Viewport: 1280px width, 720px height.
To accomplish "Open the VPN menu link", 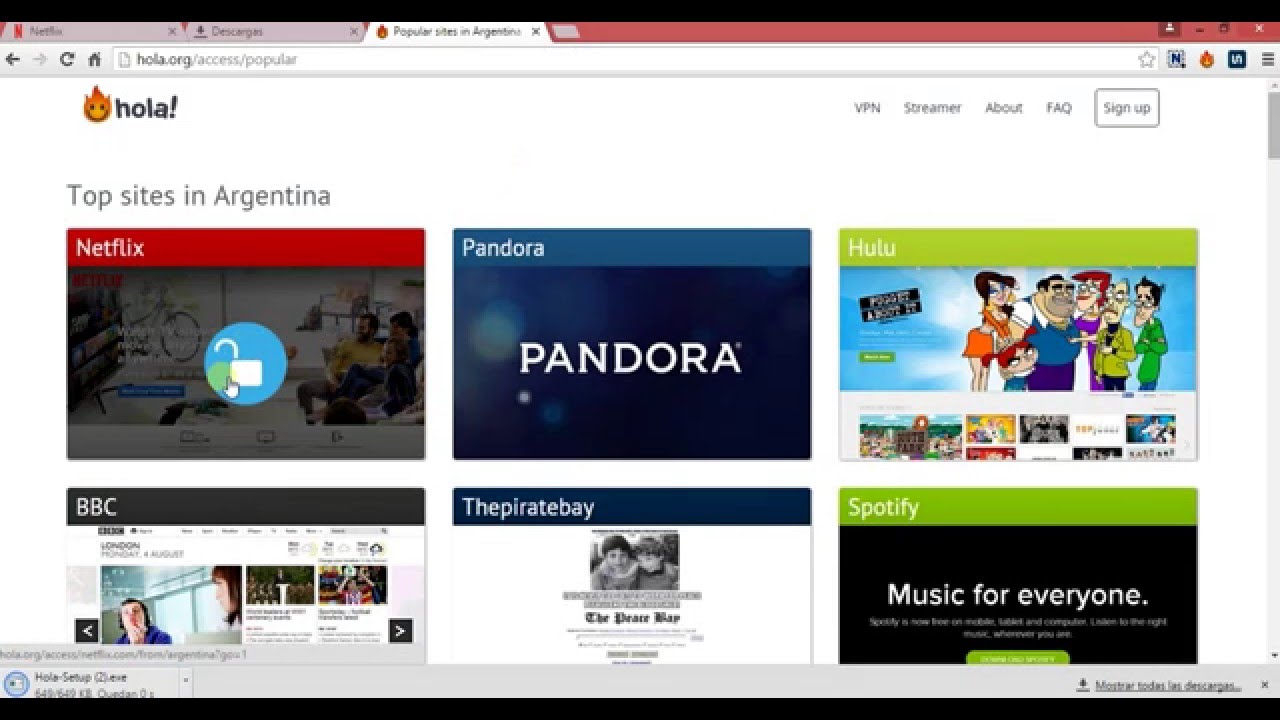I will coord(867,108).
